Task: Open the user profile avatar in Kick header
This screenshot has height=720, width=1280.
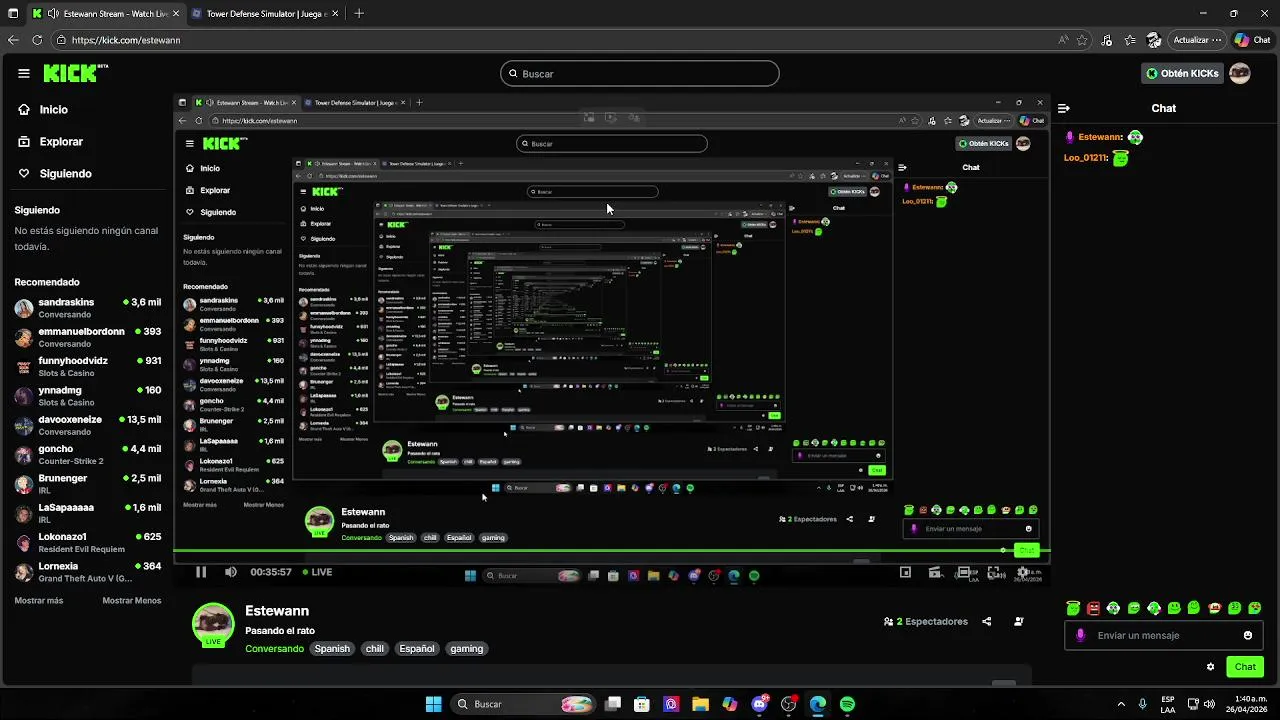Action: 1240,73
